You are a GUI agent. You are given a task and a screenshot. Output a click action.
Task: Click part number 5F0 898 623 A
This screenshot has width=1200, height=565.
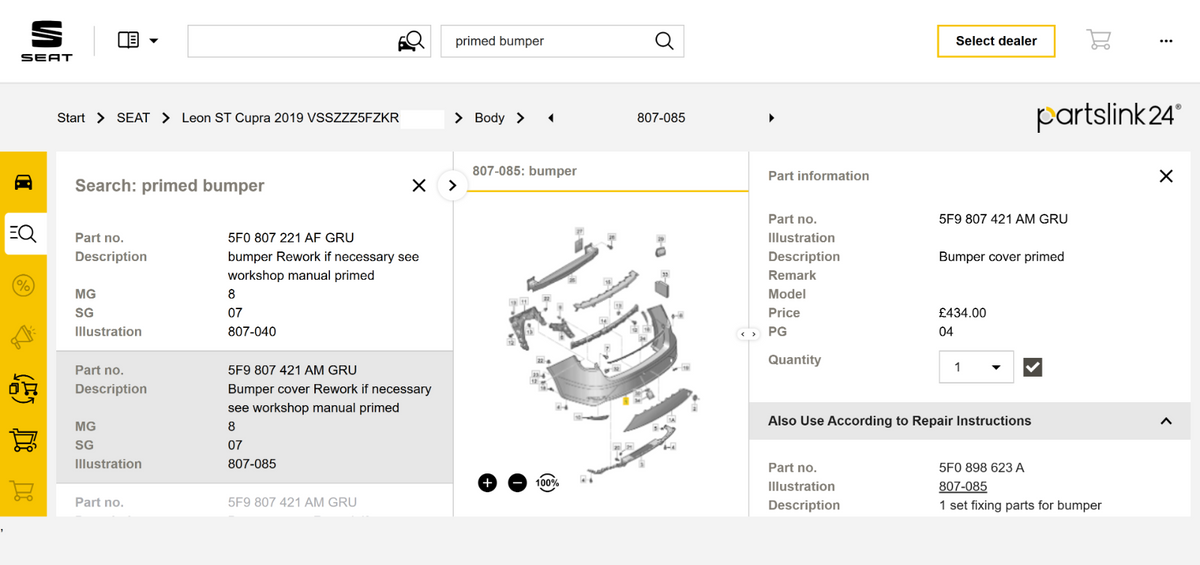click(x=982, y=468)
